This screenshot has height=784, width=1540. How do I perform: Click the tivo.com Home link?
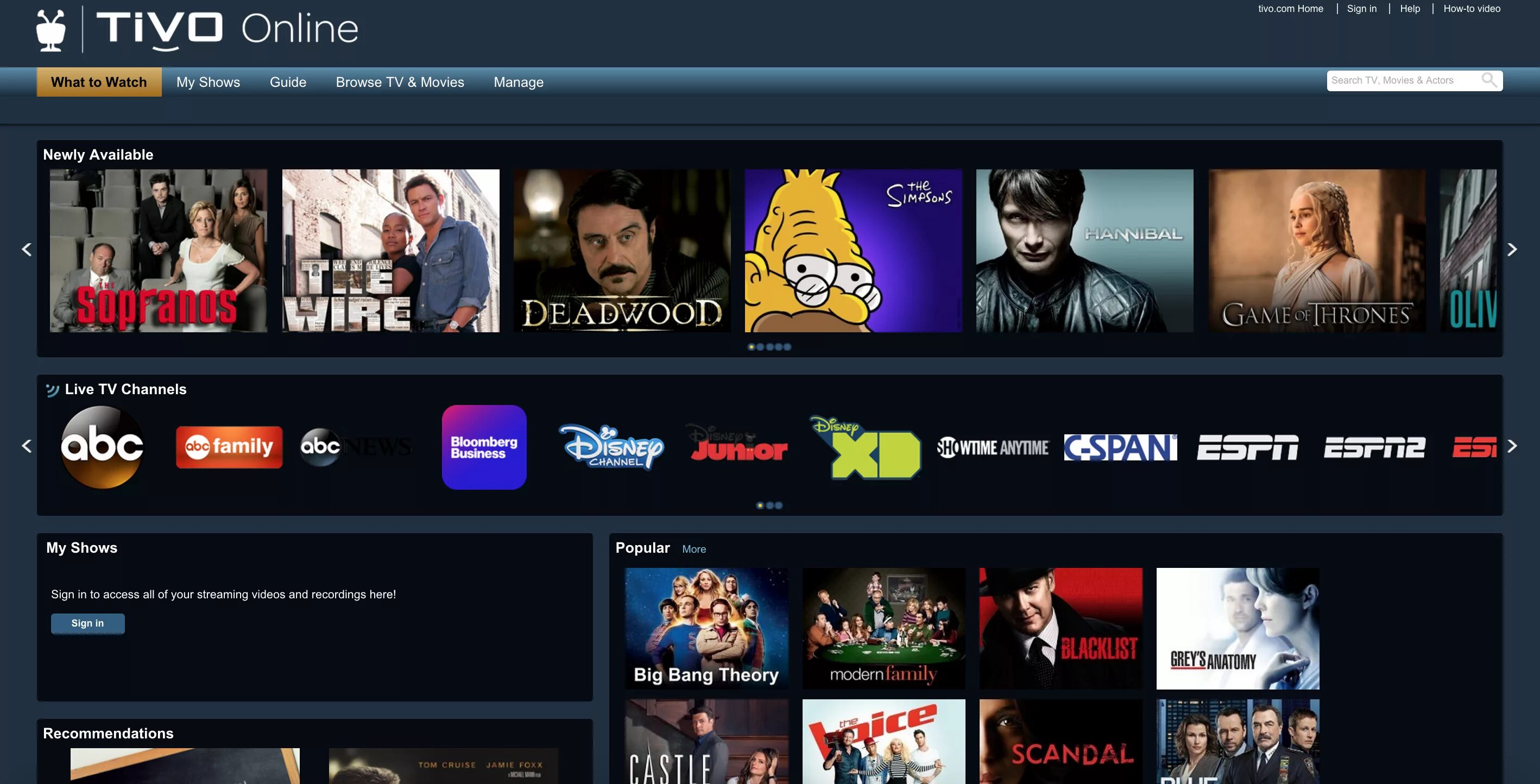[1291, 8]
